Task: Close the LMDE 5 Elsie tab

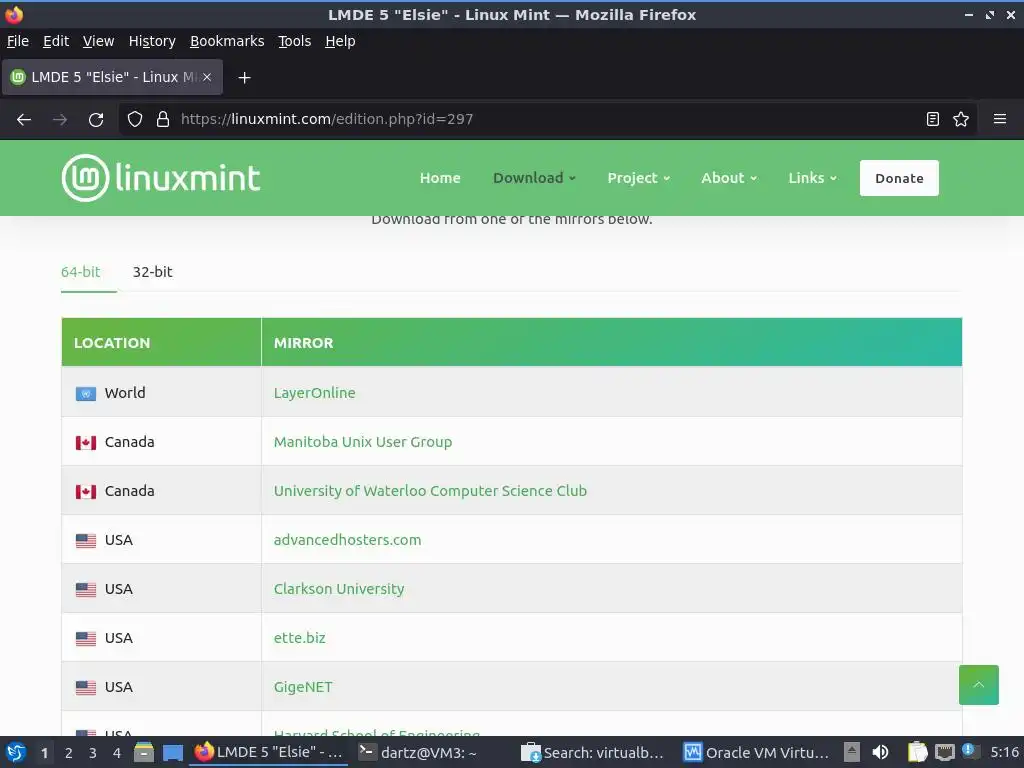Action: 206,77
